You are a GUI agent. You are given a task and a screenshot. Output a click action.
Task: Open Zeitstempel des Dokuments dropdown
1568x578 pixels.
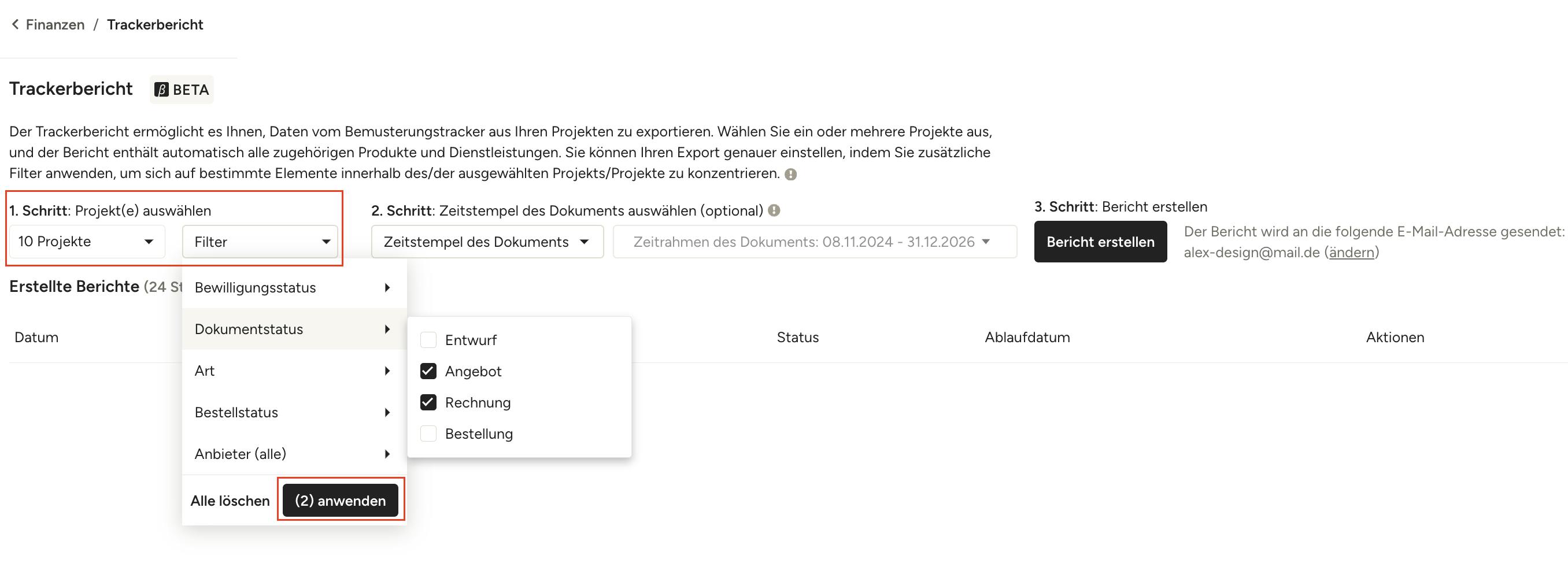(x=487, y=242)
